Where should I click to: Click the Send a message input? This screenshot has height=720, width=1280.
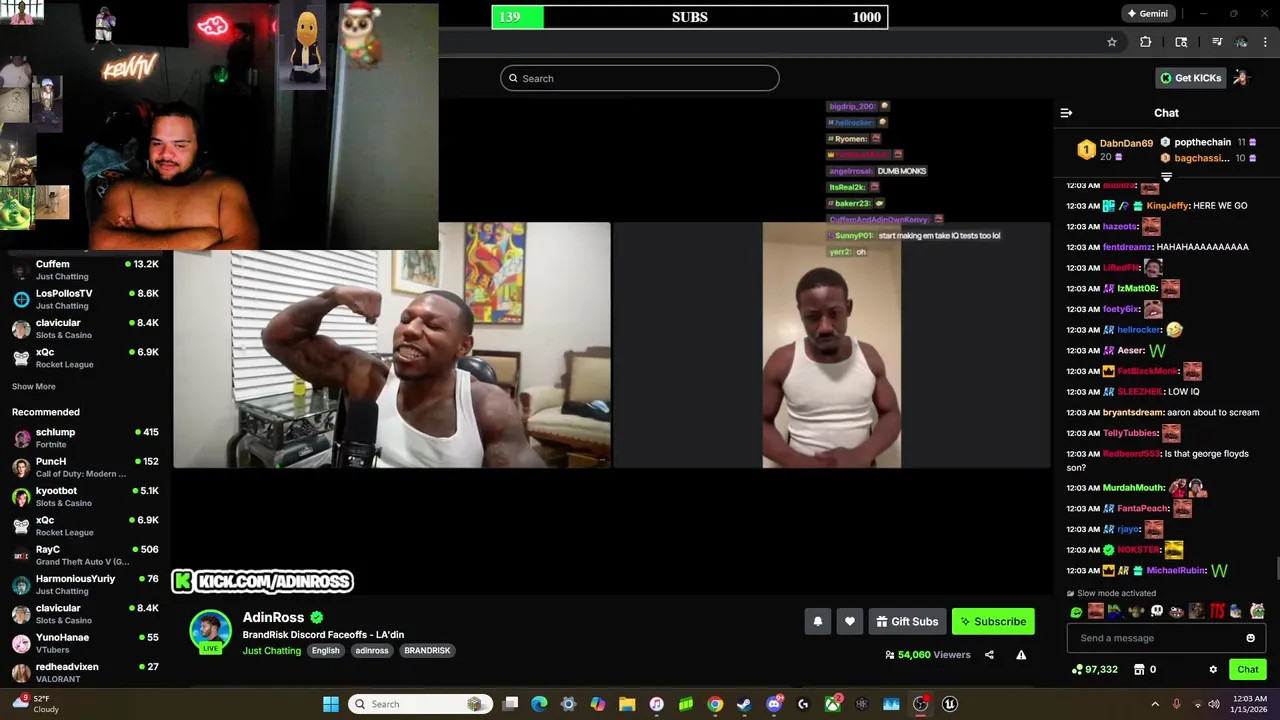coord(1167,638)
